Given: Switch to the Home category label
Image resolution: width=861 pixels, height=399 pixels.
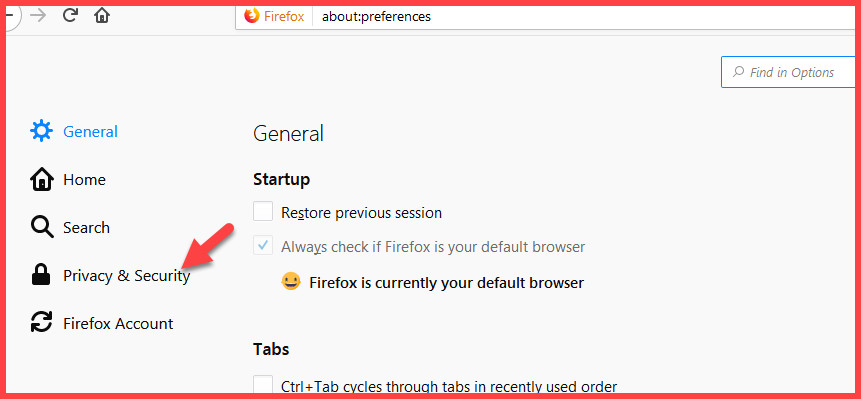Looking at the screenshot, I should pos(84,179).
